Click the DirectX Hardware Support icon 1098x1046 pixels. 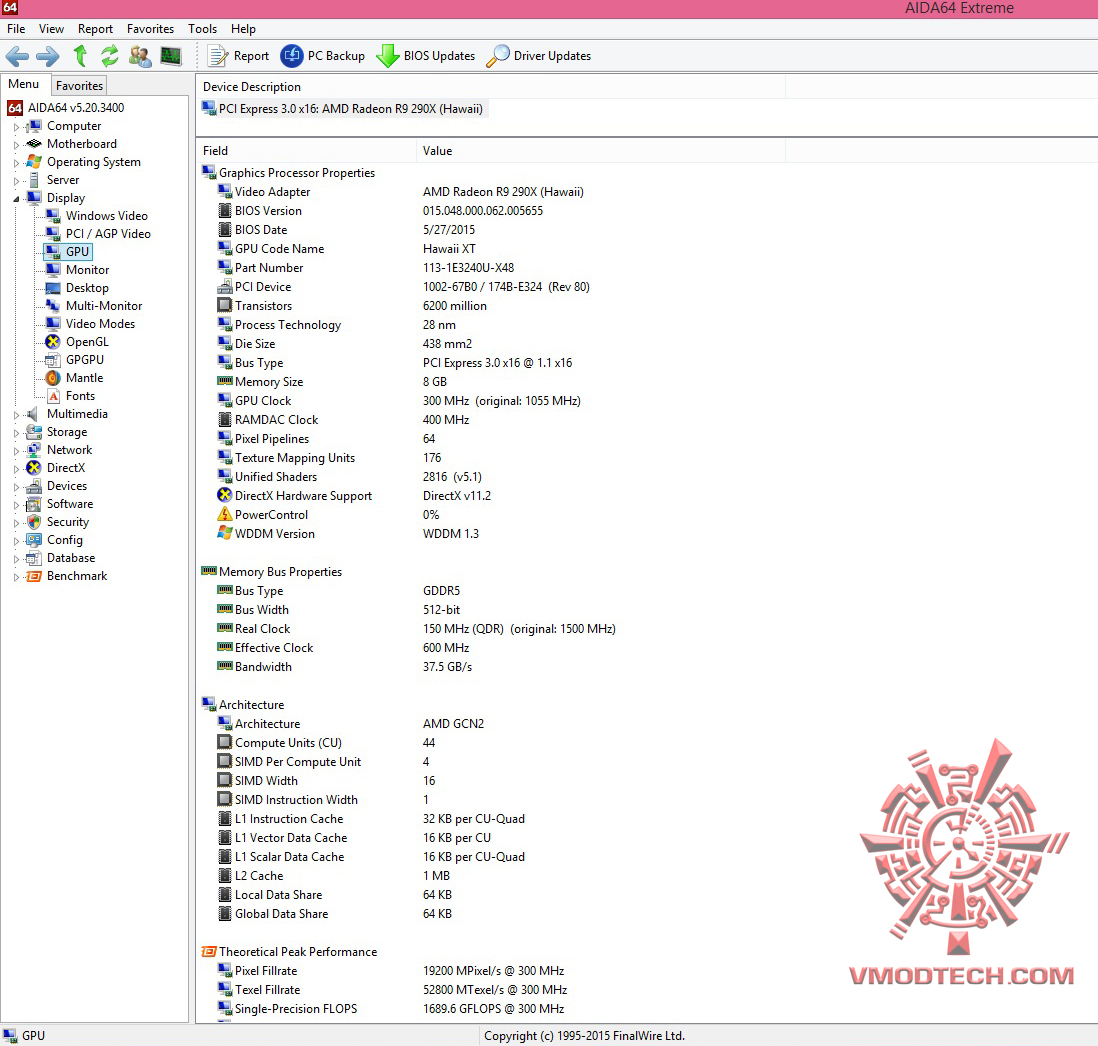pyautogui.click(x=224, y=496)
